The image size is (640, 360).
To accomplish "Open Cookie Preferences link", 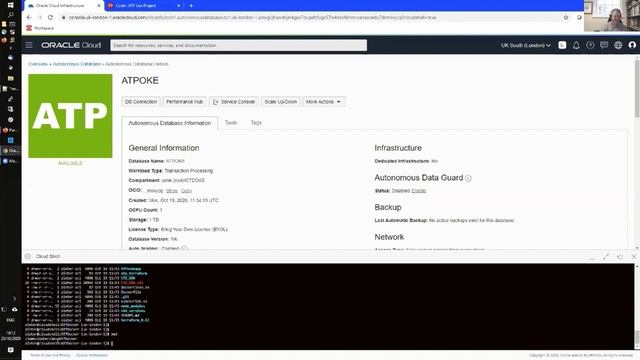I will [92, 356].
